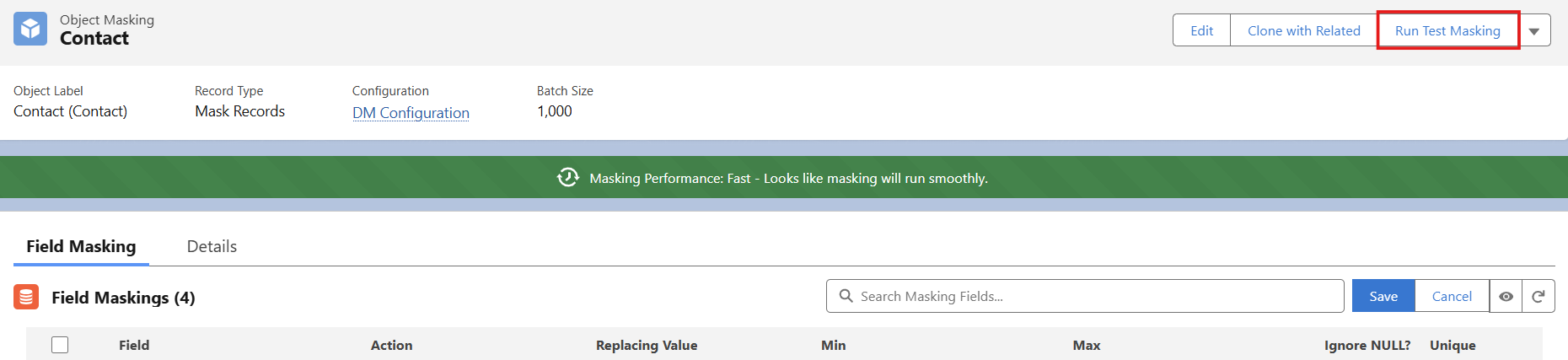This screenshot has width=1568, height=360.
Task: Refresh the field maskings list
Action: tap(1538, 296)
